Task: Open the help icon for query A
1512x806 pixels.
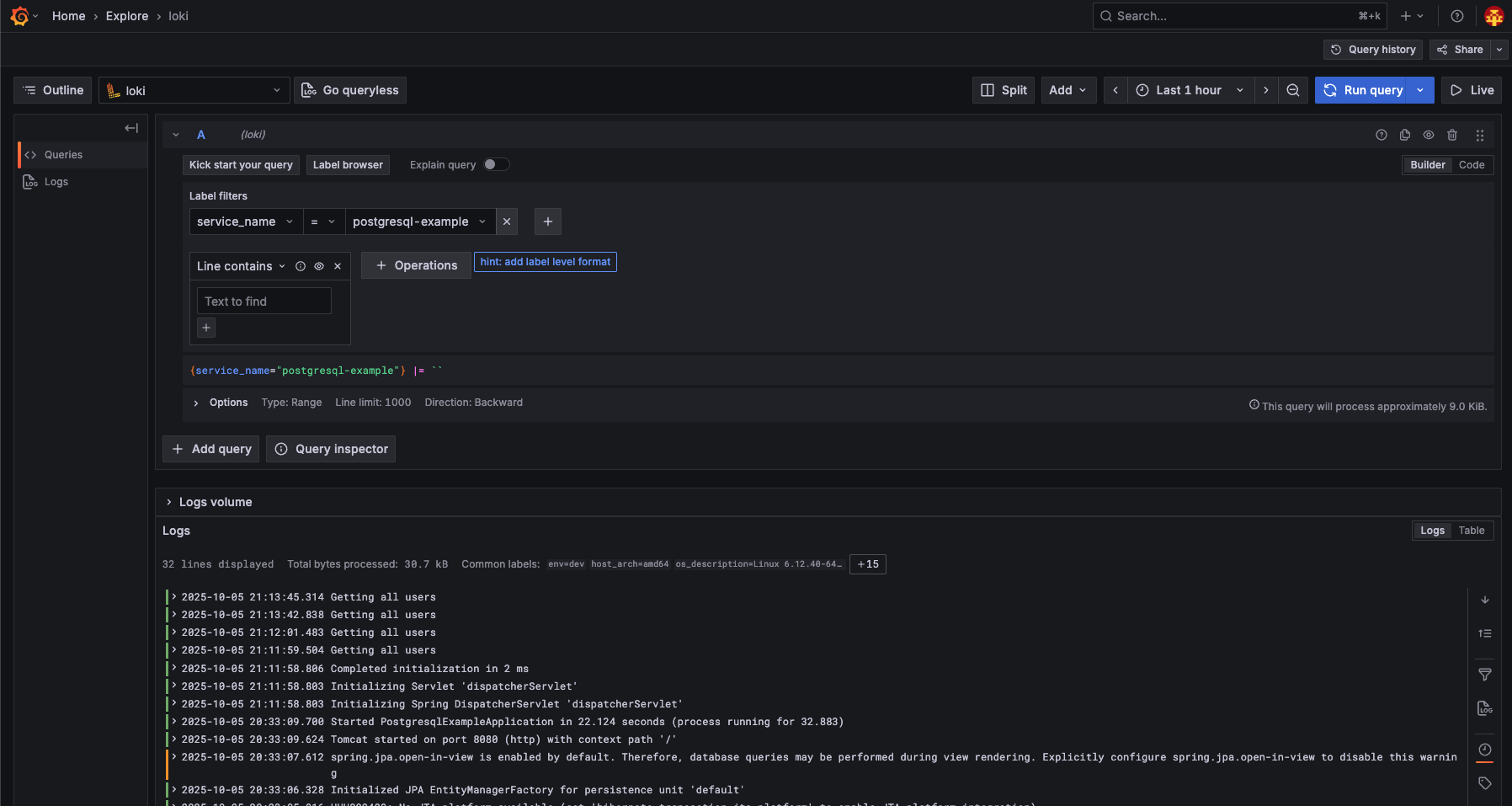Action: point(1382,135)
